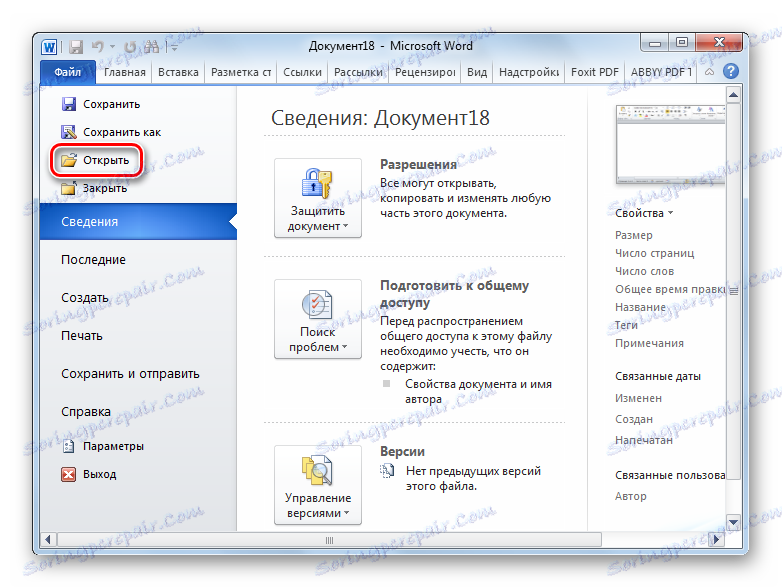
Task: Click the Save icon in quick access toolbar
Action: pyautogui.click(x=76, y=47)
